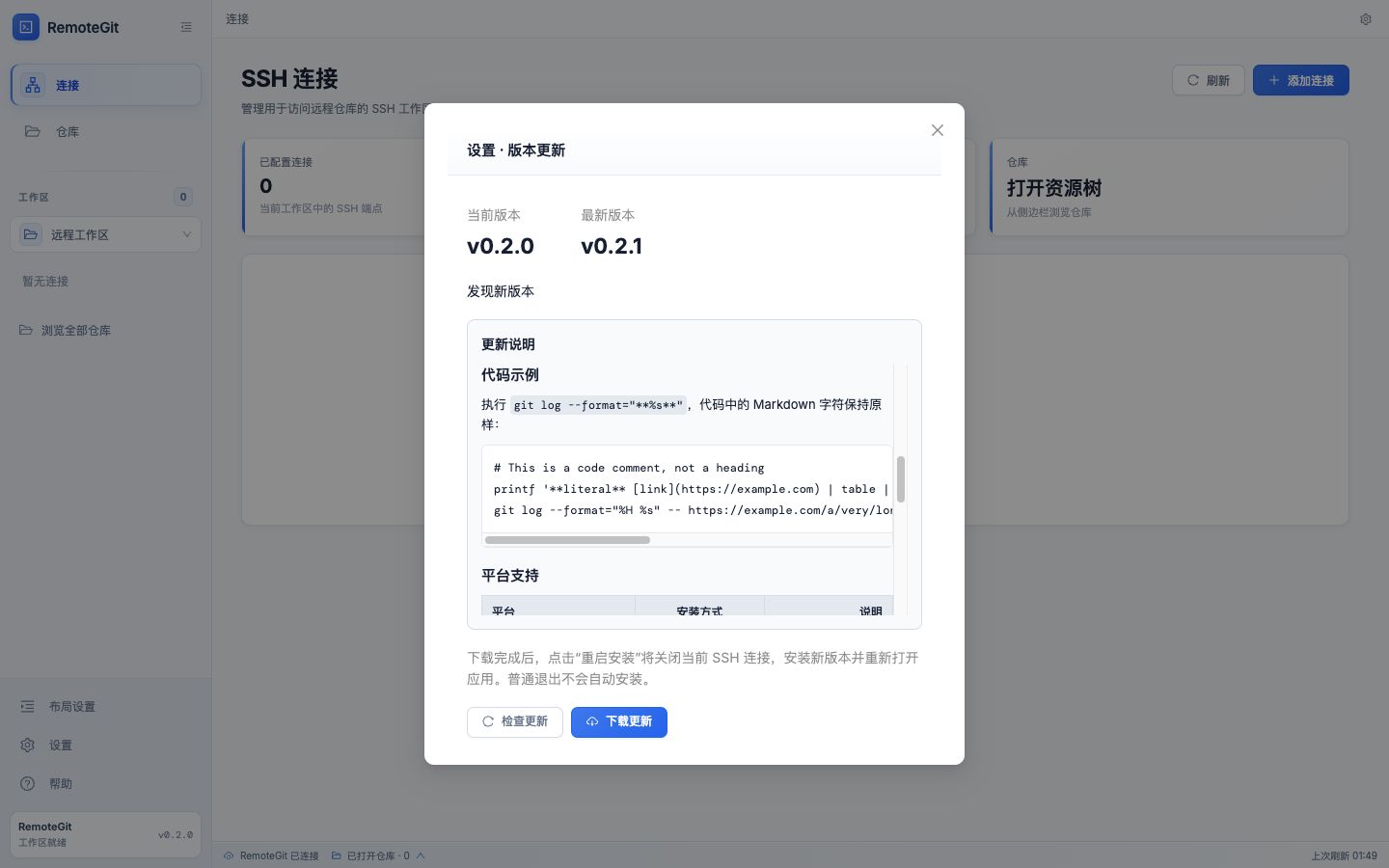This screenshot has height=868, width=1389.
Task: Click the v0.2.1 latest version text
Action: [x=612, y=246]
